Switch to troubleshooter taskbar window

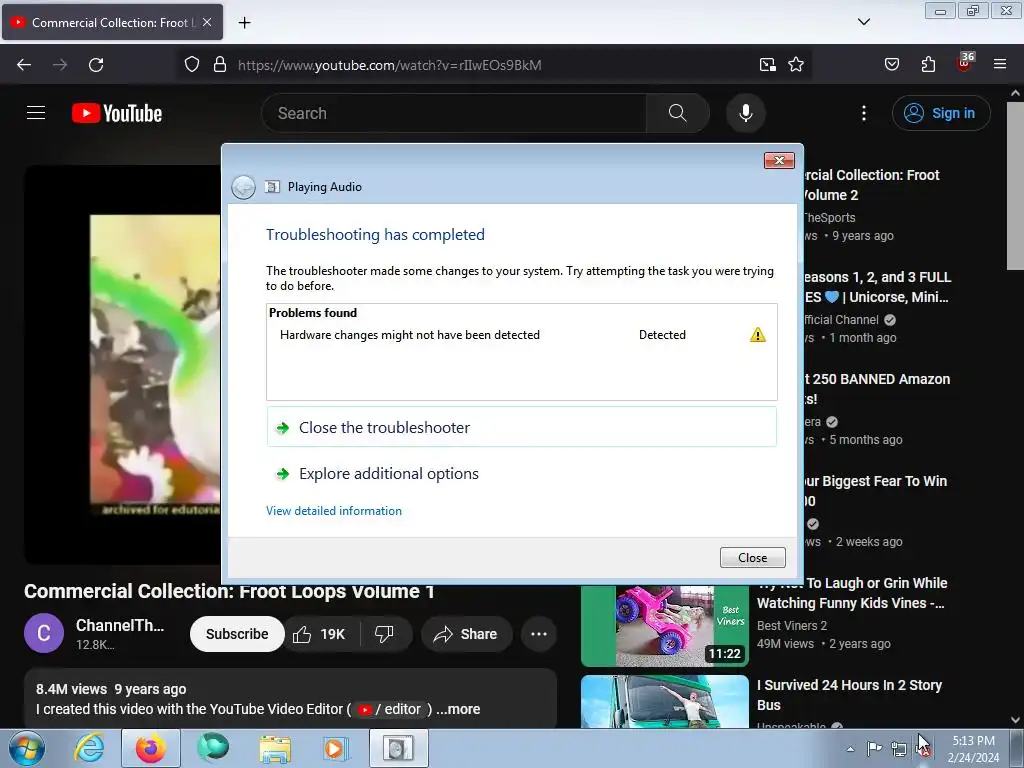398,748
